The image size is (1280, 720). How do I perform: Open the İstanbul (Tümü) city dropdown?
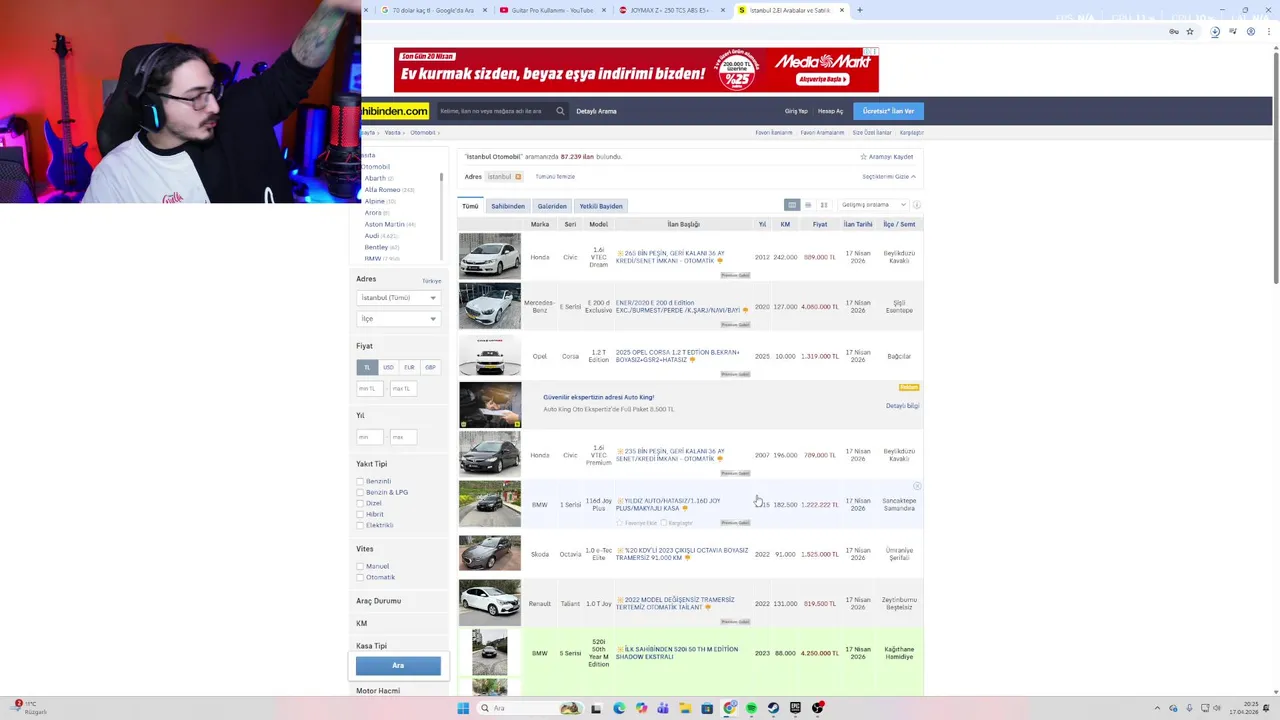click(398, 298)
